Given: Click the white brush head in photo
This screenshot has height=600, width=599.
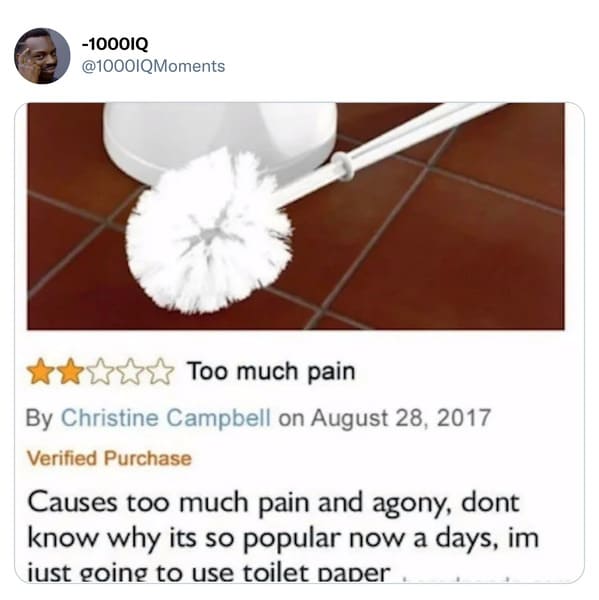Looking at the screenshot, I should point(209,232).
